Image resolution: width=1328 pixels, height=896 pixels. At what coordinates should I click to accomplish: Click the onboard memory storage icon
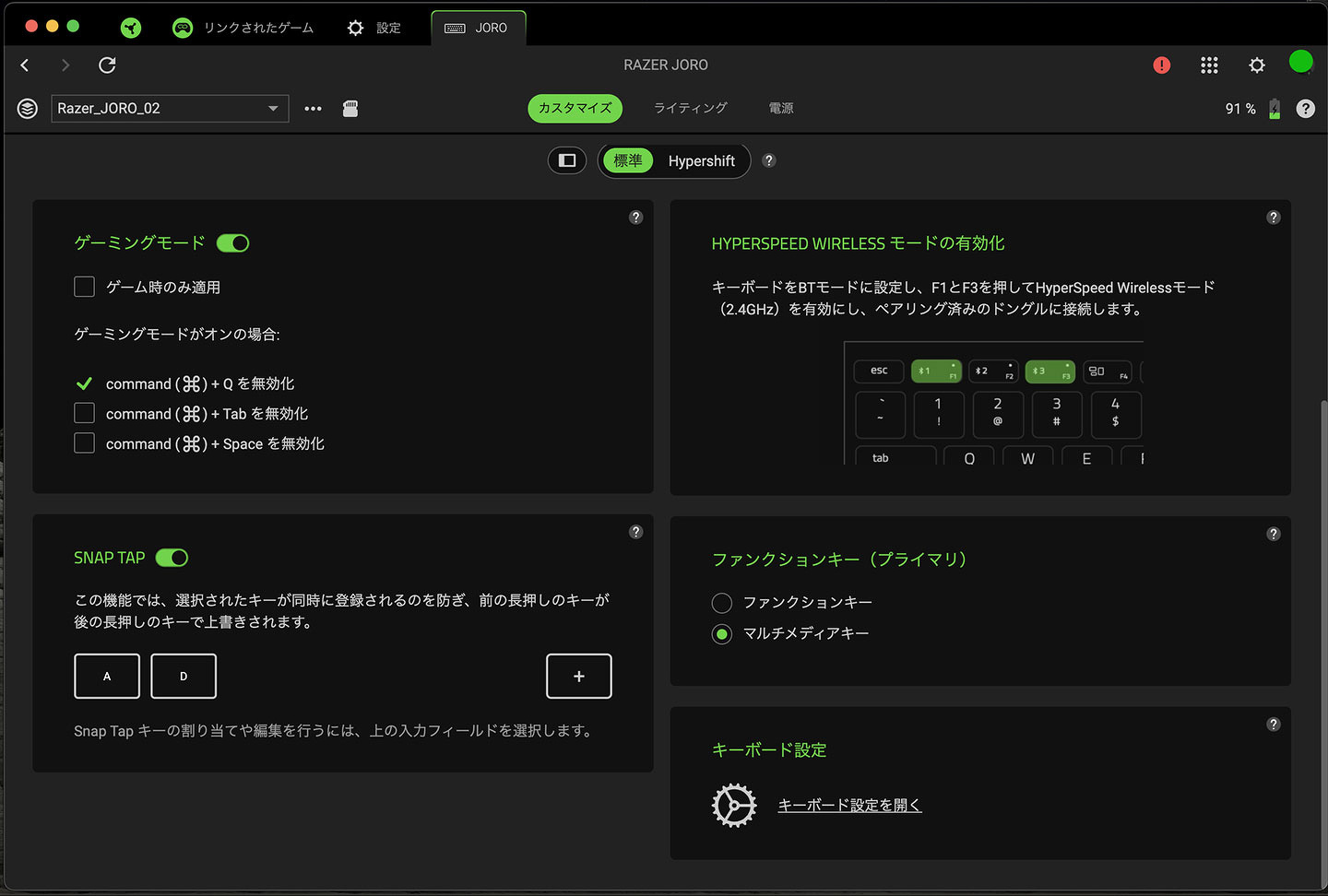pyautogui.click(x=350, y=109)
